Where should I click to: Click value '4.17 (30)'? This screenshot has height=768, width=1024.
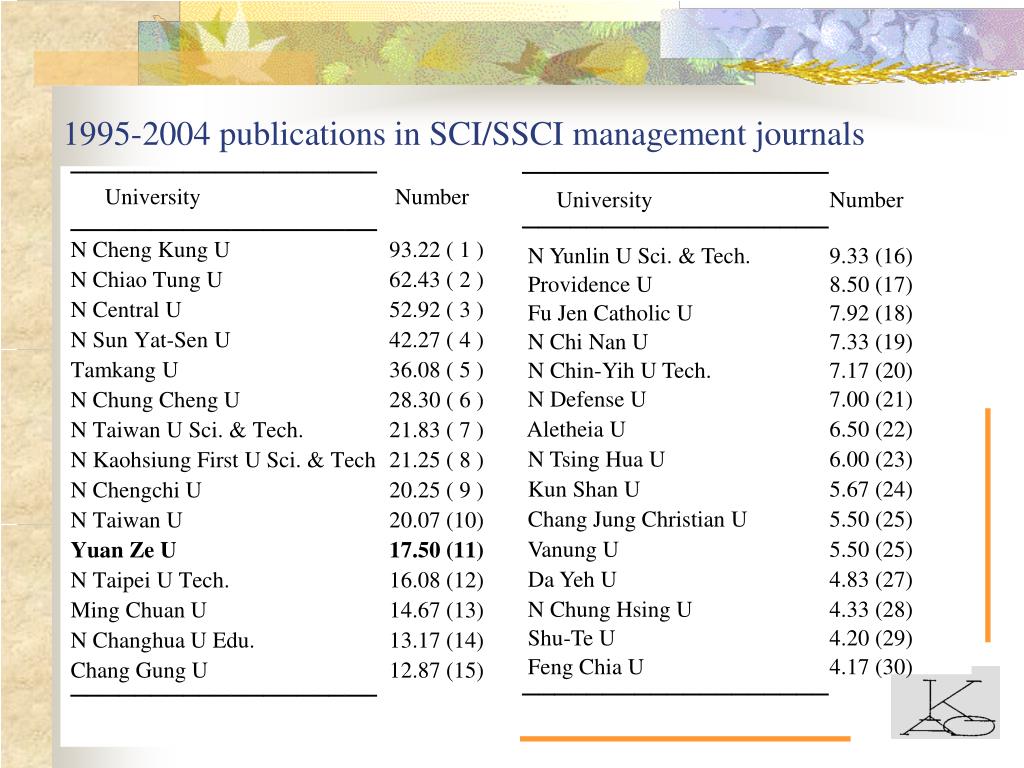871,667
